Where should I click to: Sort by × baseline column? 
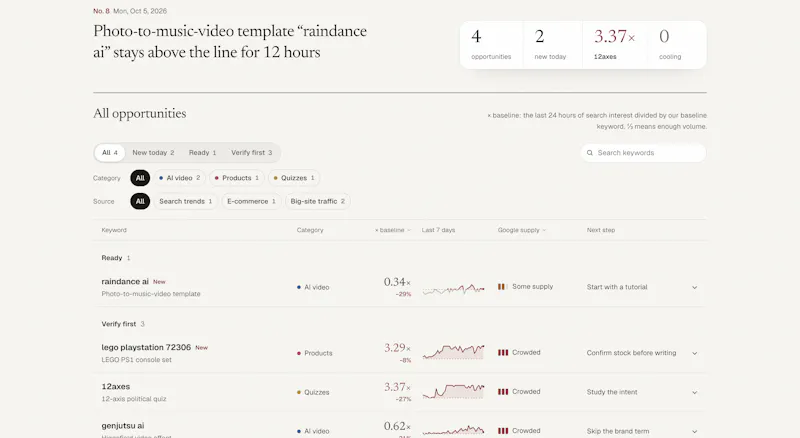pyautogui.click(x=392, y=230)
